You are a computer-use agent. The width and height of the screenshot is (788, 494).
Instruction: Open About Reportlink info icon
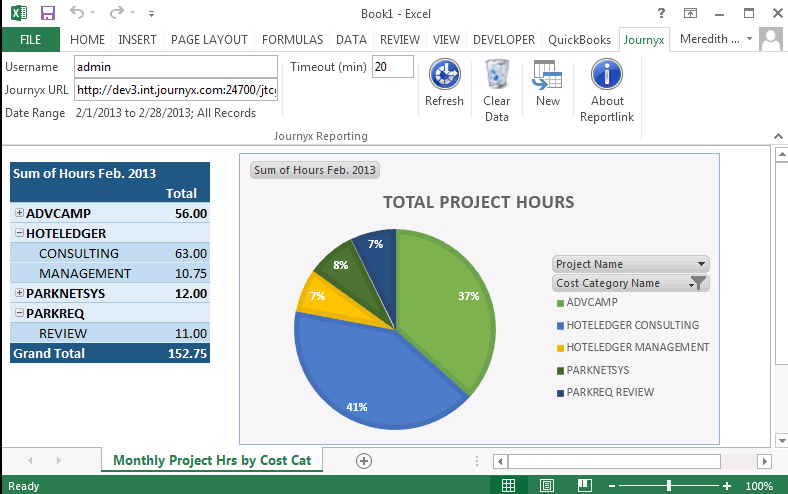607,74
